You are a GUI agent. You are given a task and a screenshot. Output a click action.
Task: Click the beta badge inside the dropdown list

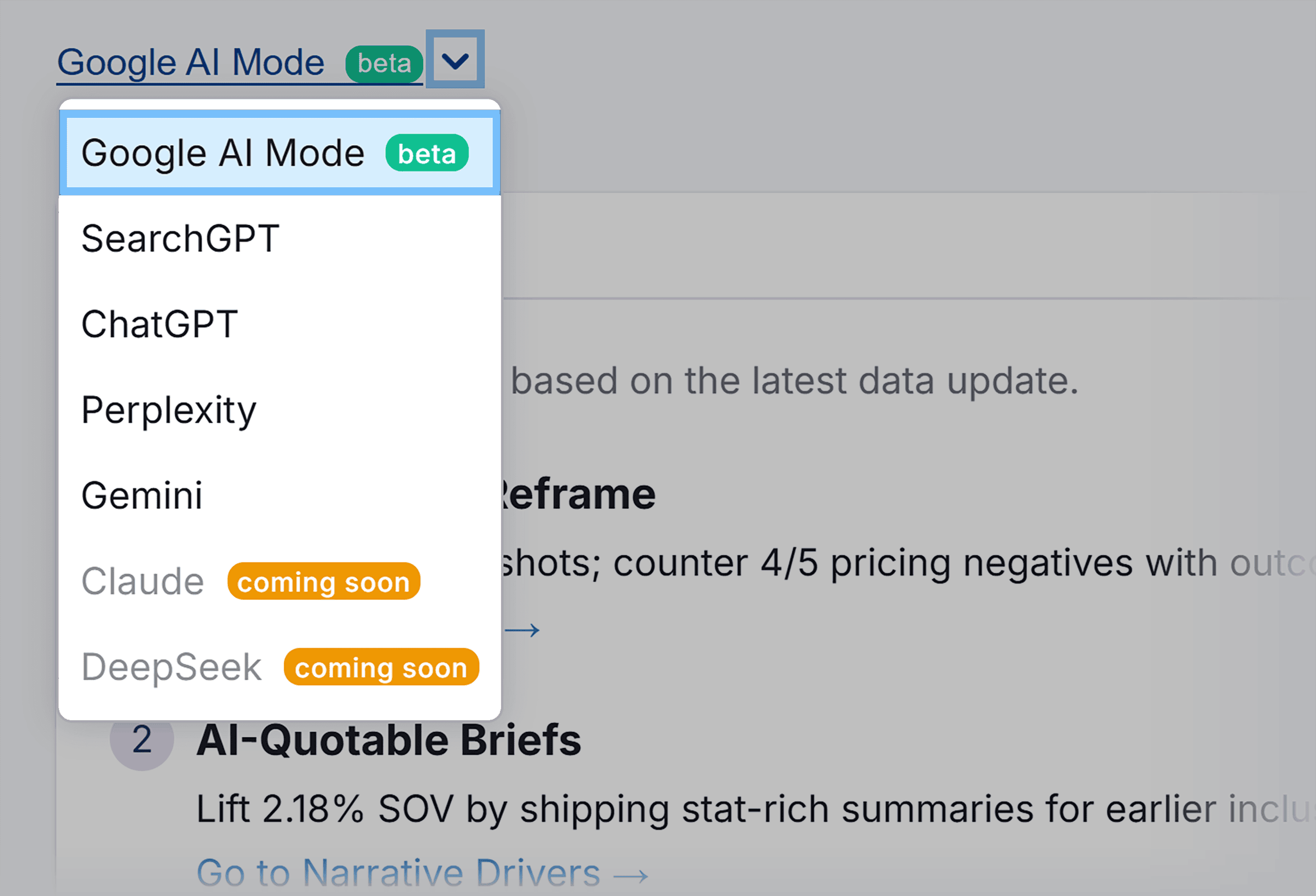click(x=426, y=152)
